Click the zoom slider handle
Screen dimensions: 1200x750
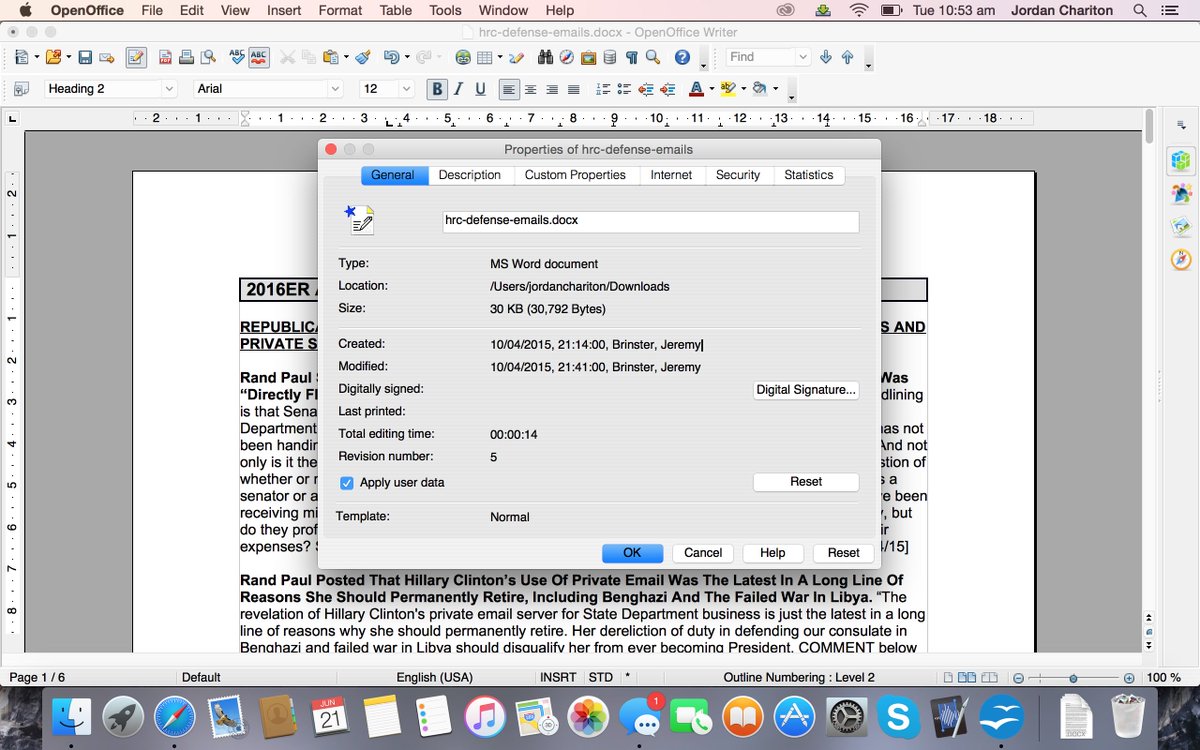tap(1073, 678)
